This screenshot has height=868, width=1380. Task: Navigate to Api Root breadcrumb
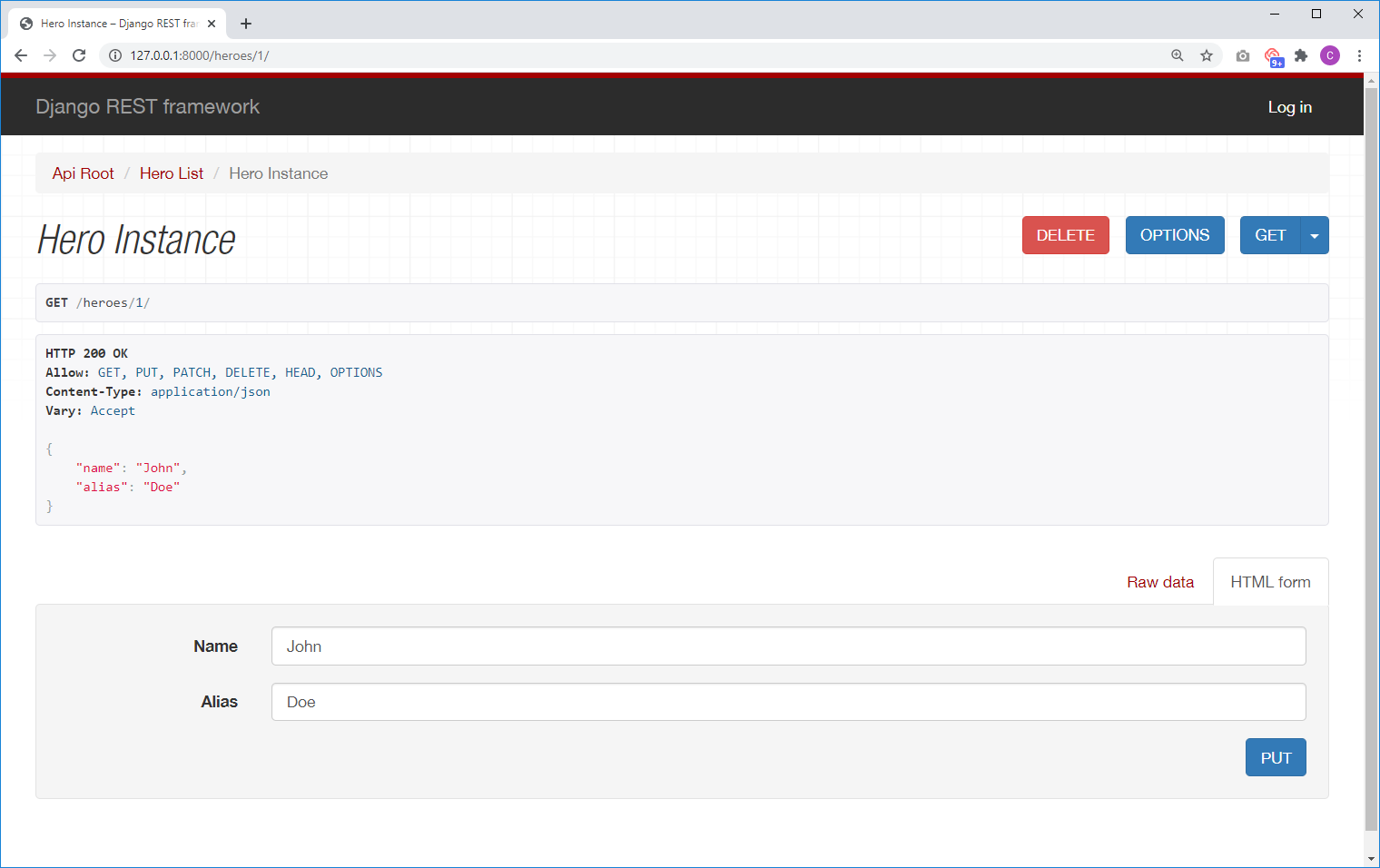click(83, 173)
